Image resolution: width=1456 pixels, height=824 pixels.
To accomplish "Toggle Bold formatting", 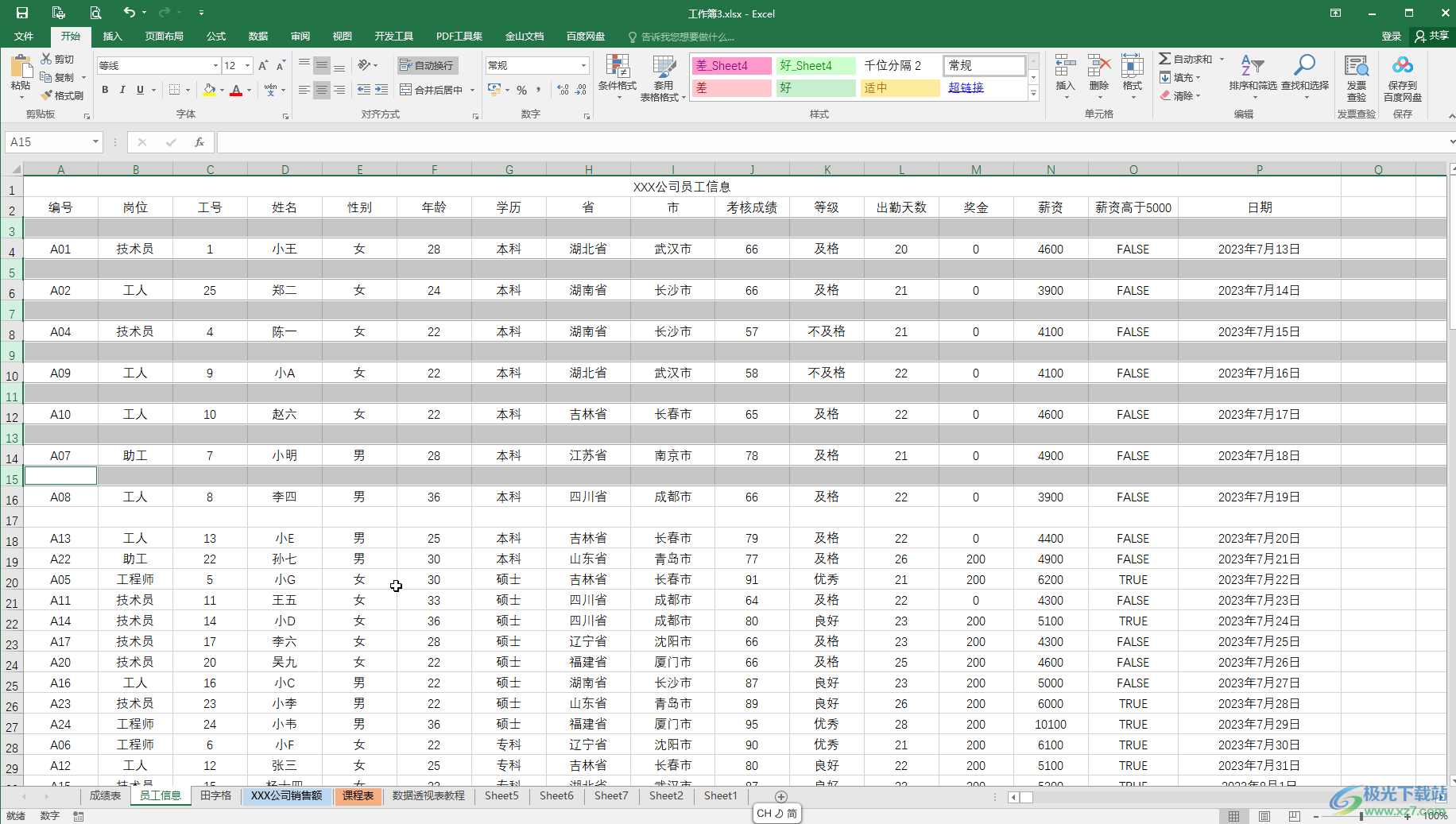I will coord(105,90).
